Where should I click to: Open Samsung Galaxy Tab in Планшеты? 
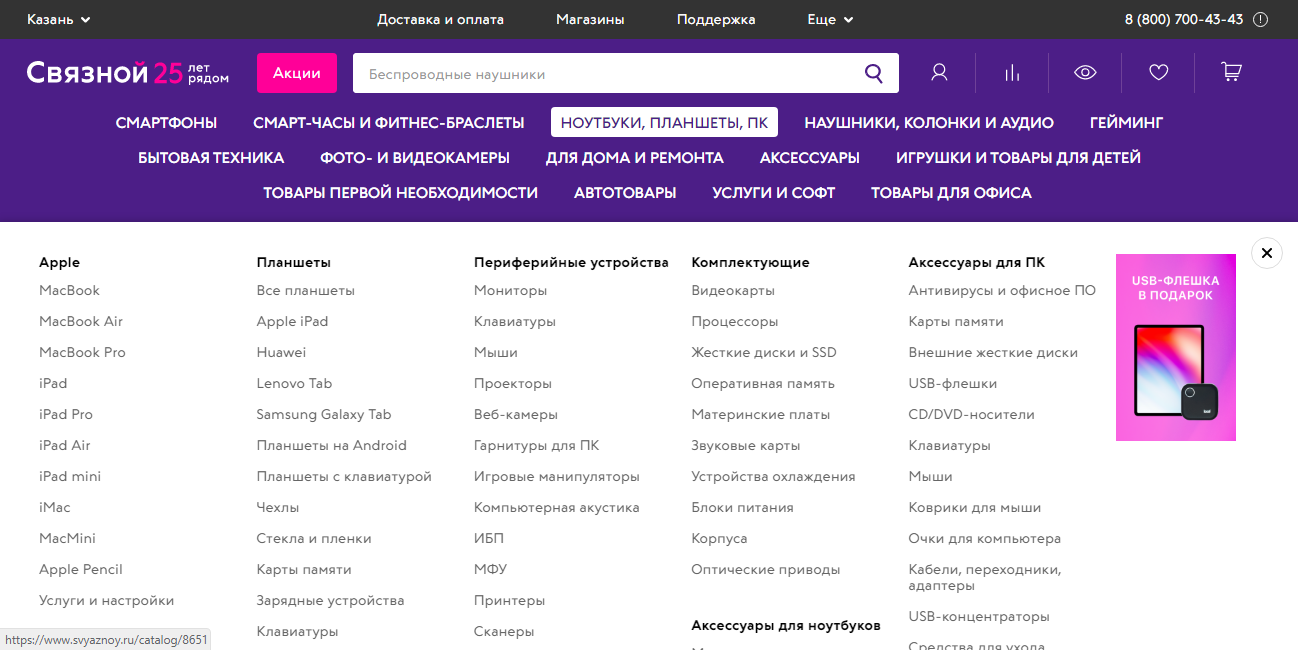[323, 413]
